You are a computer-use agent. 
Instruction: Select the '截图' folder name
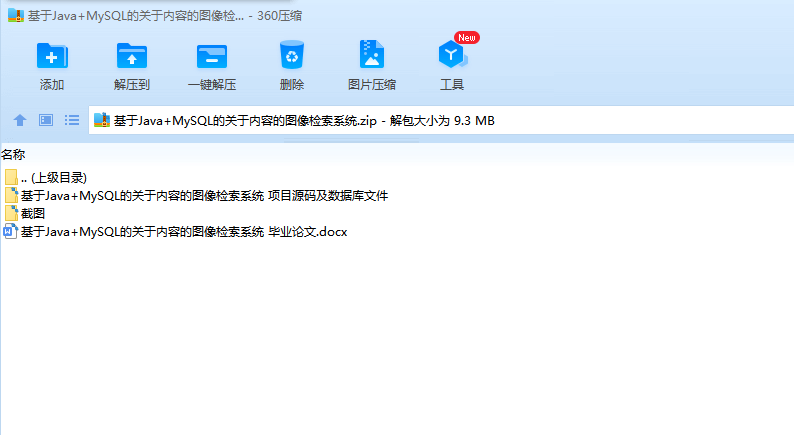[x=33, y=214]
